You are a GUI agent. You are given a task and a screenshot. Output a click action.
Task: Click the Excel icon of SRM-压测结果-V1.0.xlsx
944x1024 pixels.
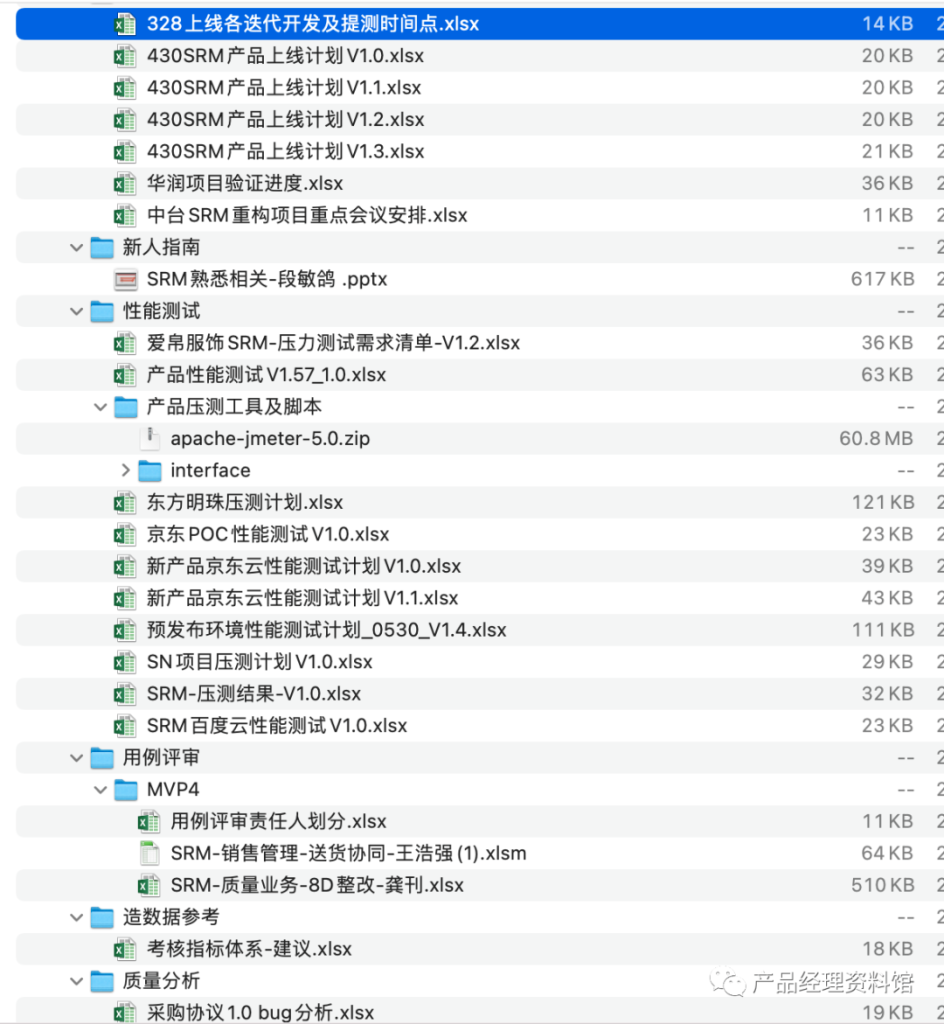[x=125, y=693]
